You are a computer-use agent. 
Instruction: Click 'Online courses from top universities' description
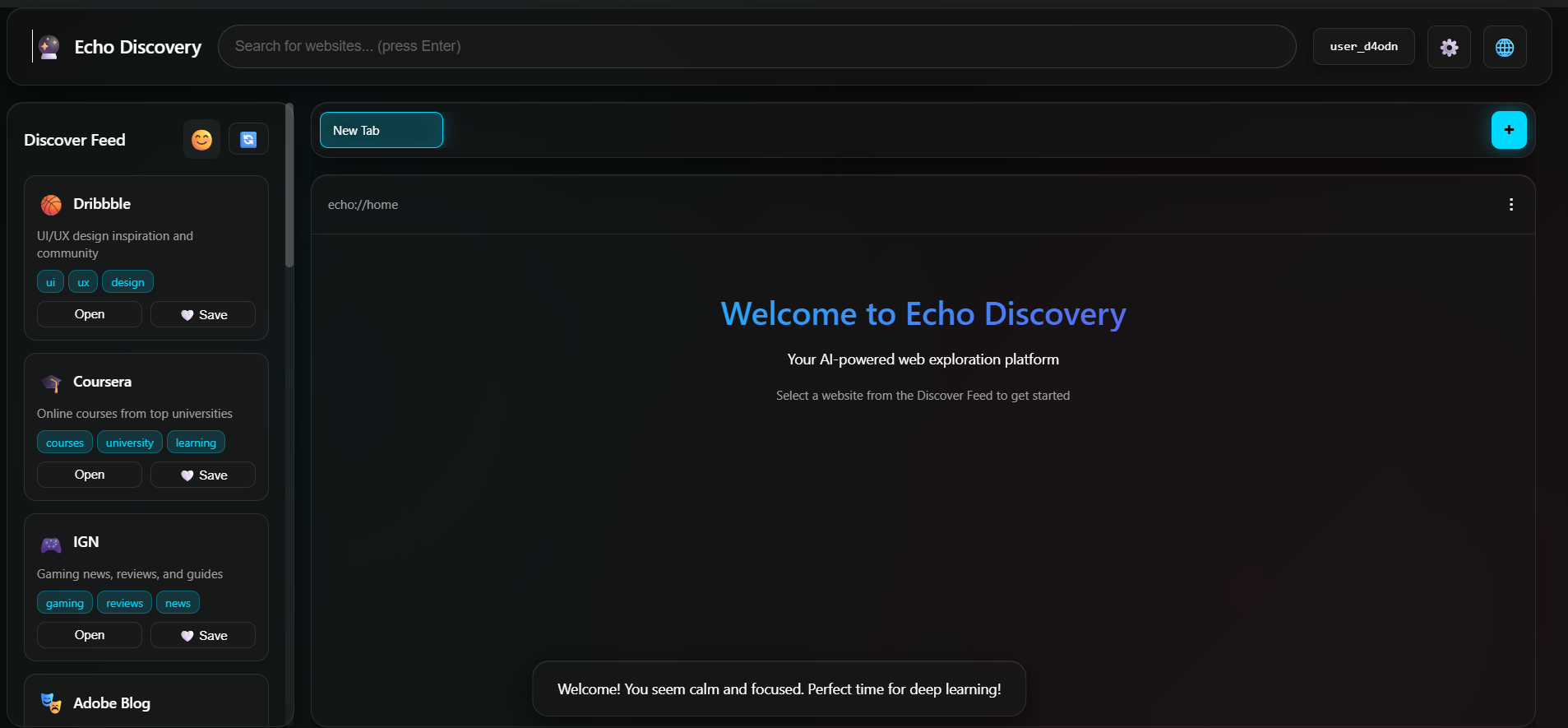click(x=135, y=414)
